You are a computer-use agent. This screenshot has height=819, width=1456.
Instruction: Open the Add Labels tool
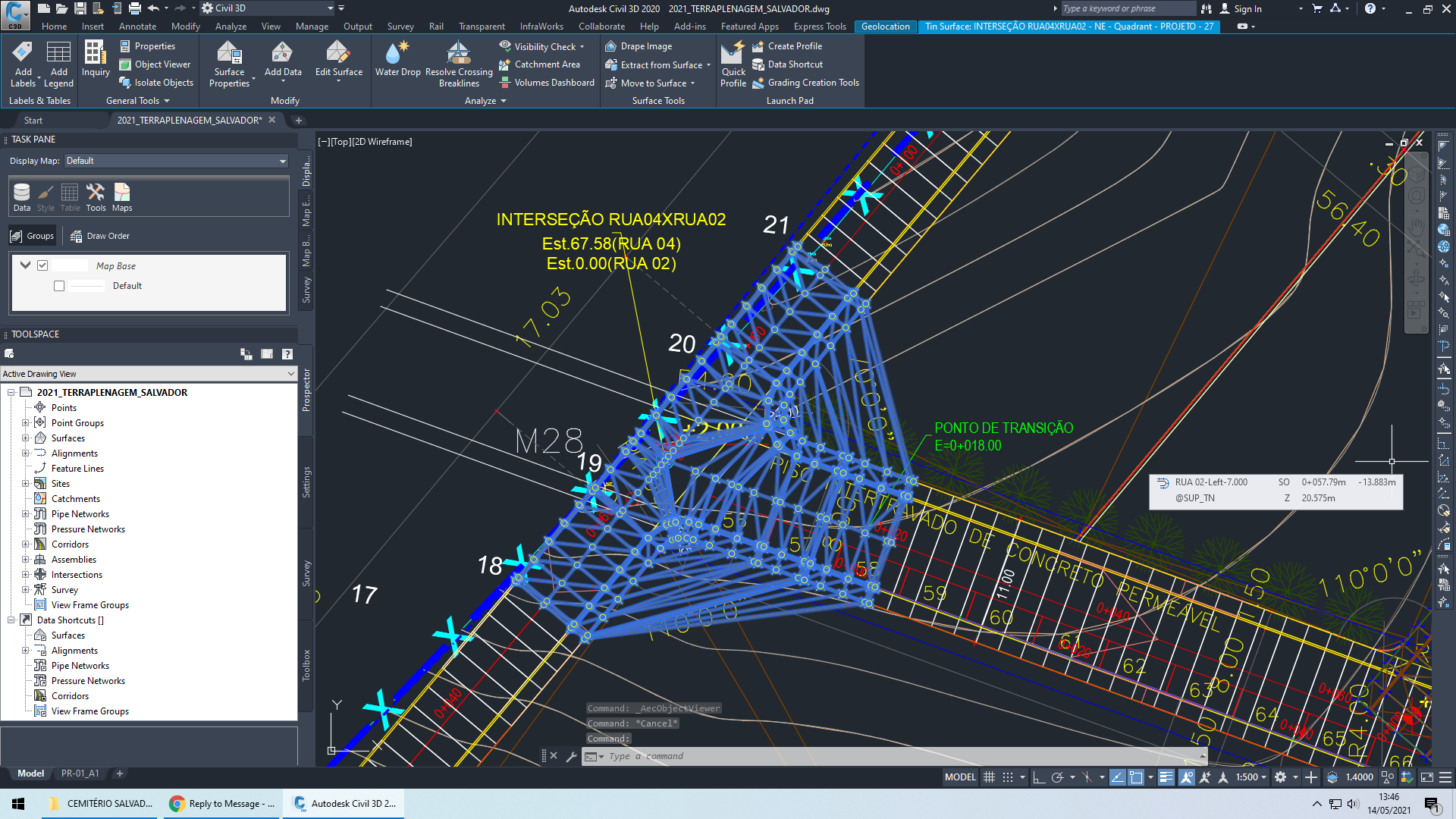23,64
